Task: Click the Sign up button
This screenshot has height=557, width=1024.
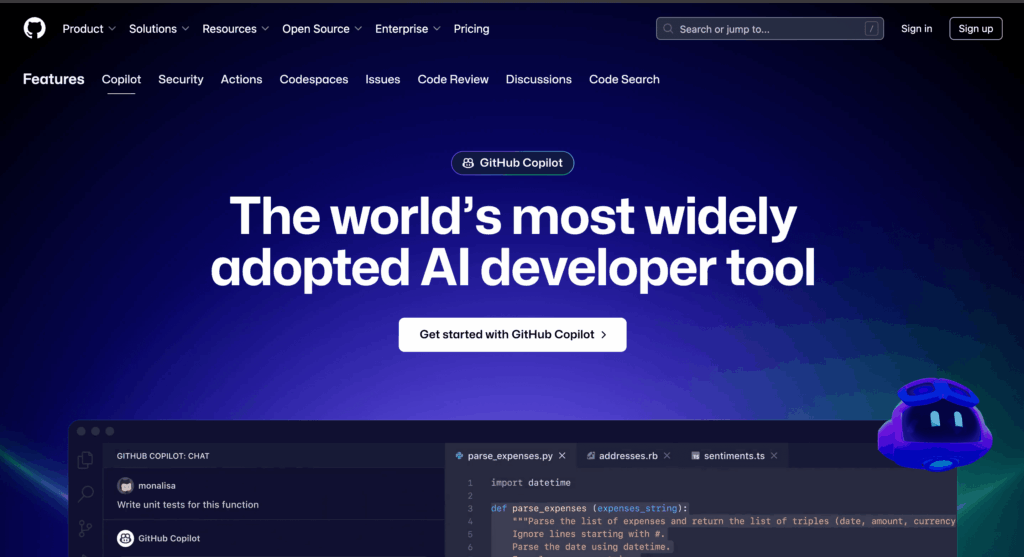Action: (x=975, y=29)
